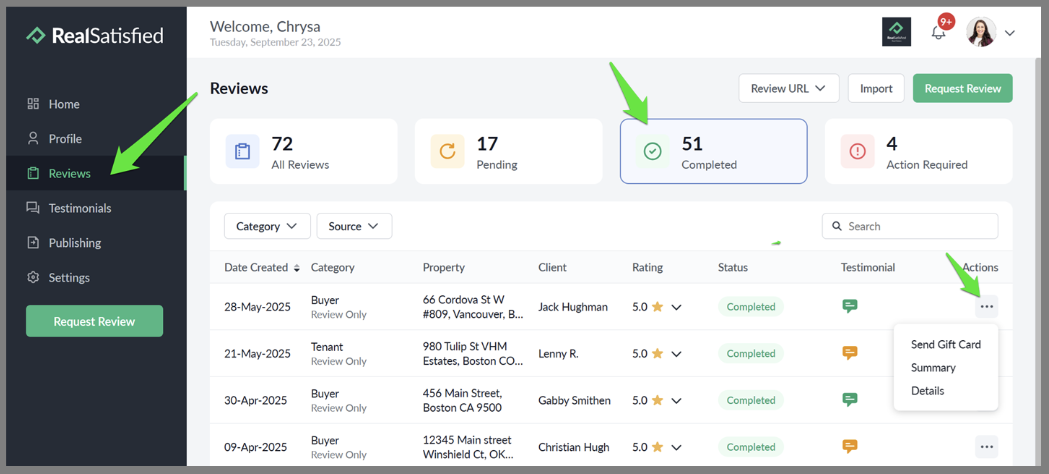Click the RealSatisfied logo in sidebar

pos(94,35)
